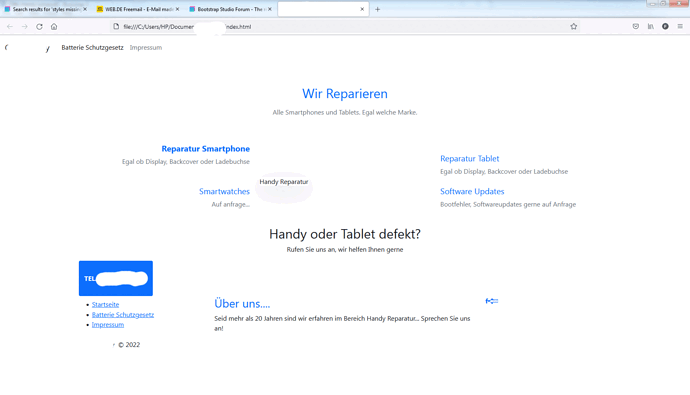This screenshot has height=395, width=690.
Task: Close the WEB.DE Freemail tab
Action: click(x=177, y=9)
